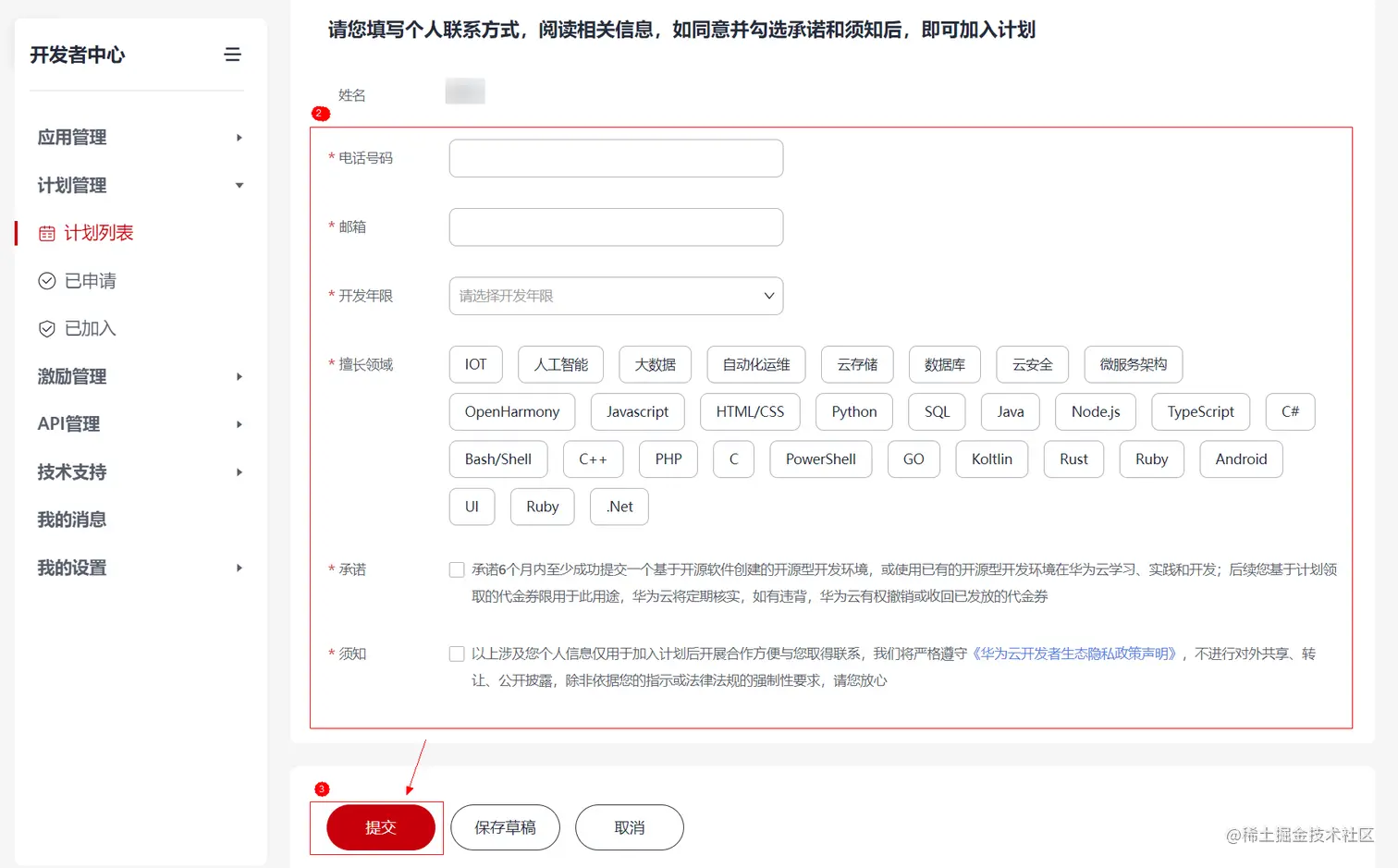This screenshot has width=1398, height=868.
Task: Select the C# tag
Action: click(1290, 411)
